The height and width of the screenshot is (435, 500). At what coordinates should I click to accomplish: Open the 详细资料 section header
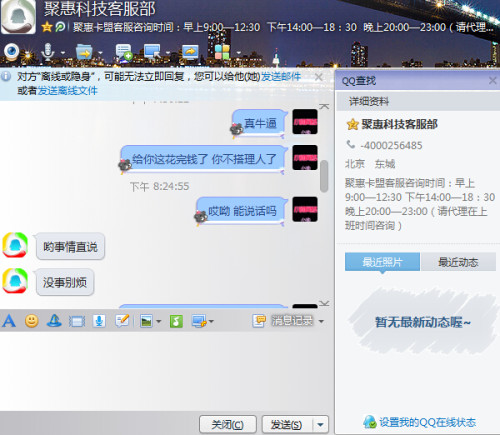(418, 101)
